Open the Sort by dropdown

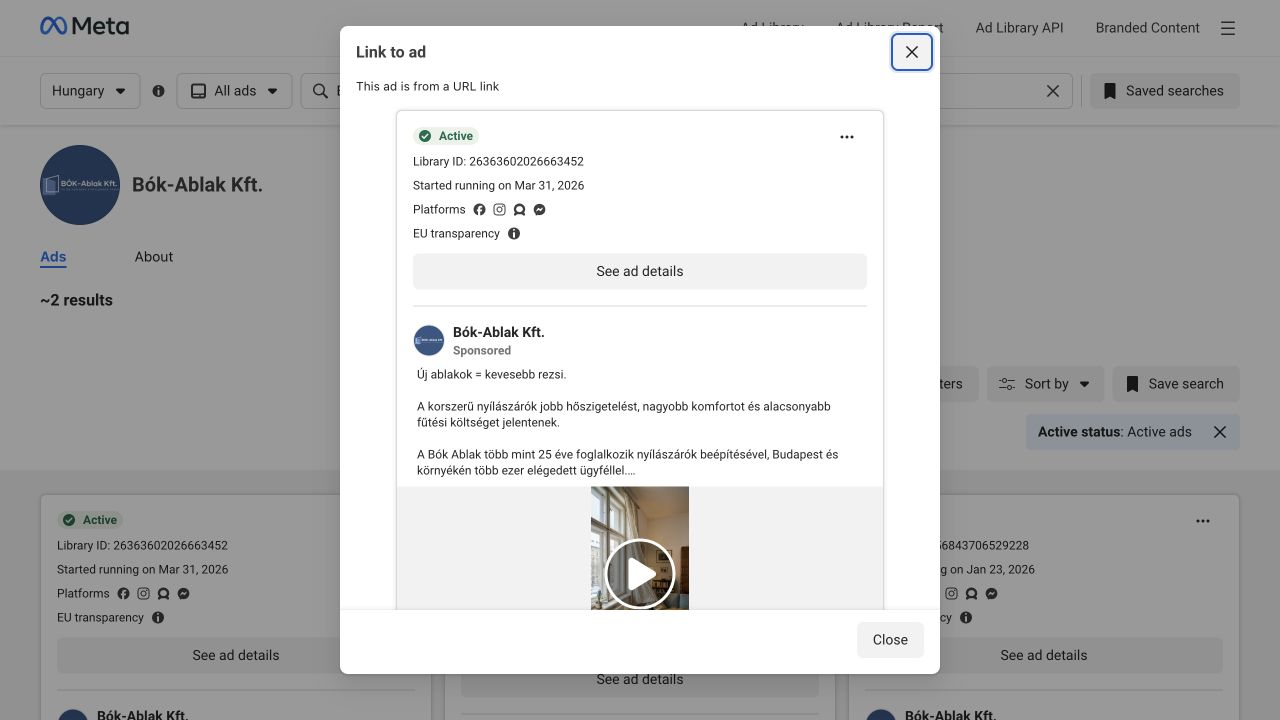click(1045, 384)
